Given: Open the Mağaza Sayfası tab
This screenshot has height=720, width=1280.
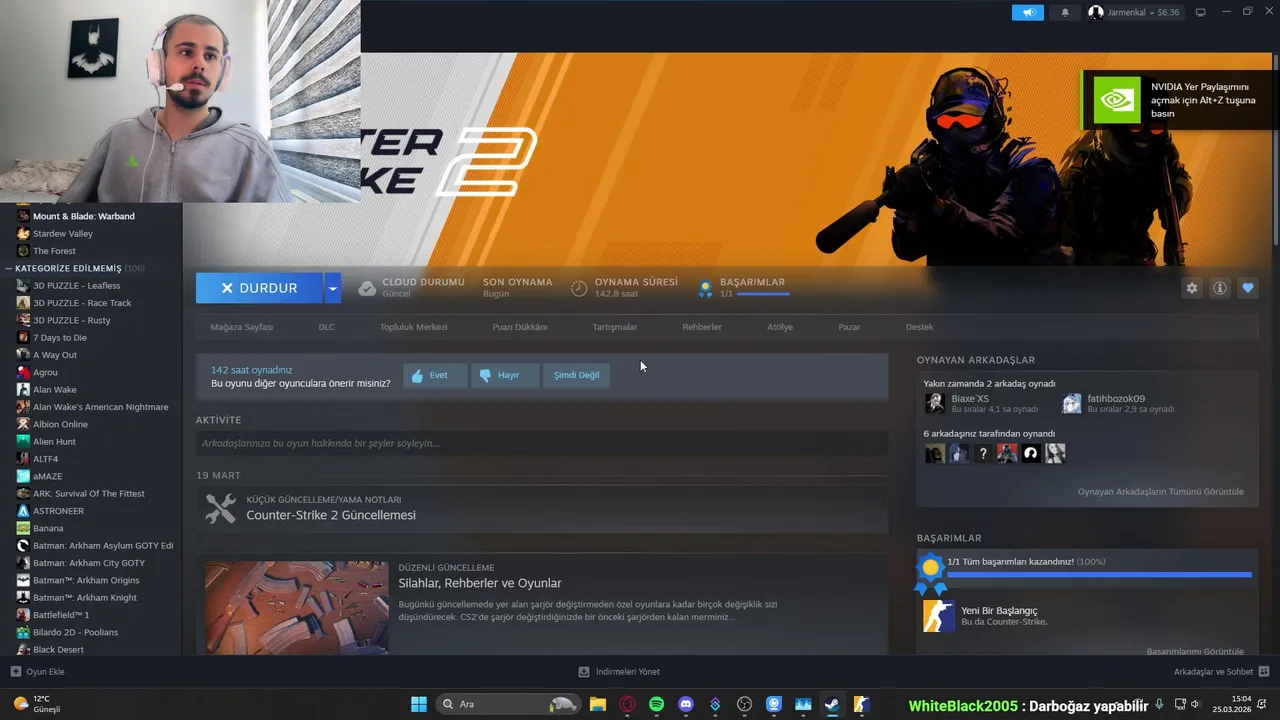Looking at the screenshot, I should 241,327.
